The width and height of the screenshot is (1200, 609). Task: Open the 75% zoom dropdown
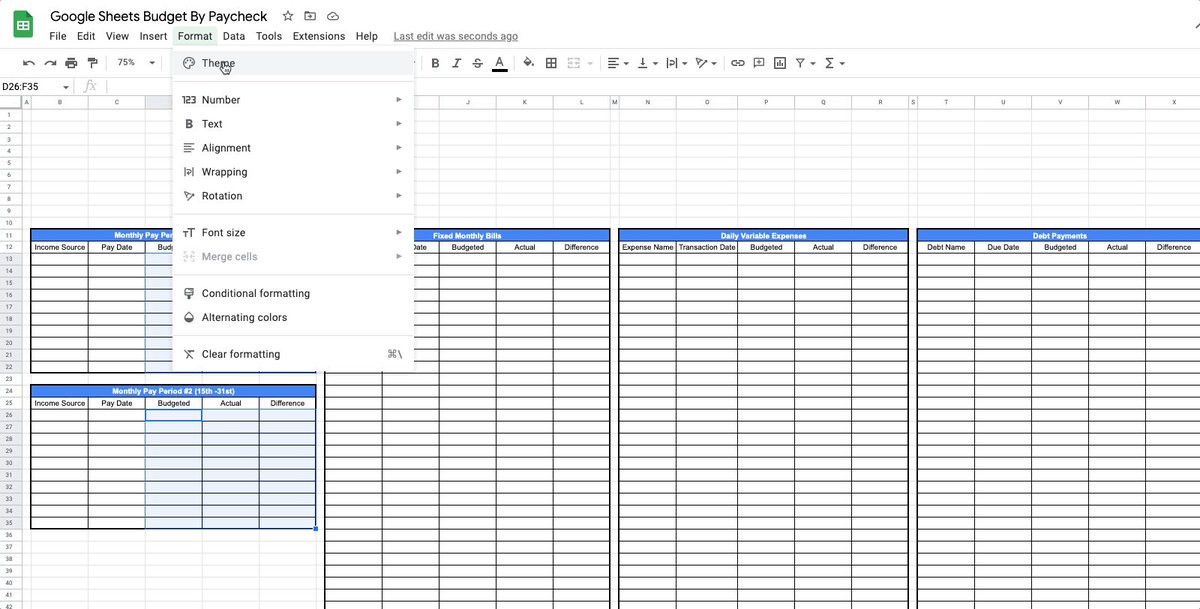pyautogui.click(x=136, y=62)
